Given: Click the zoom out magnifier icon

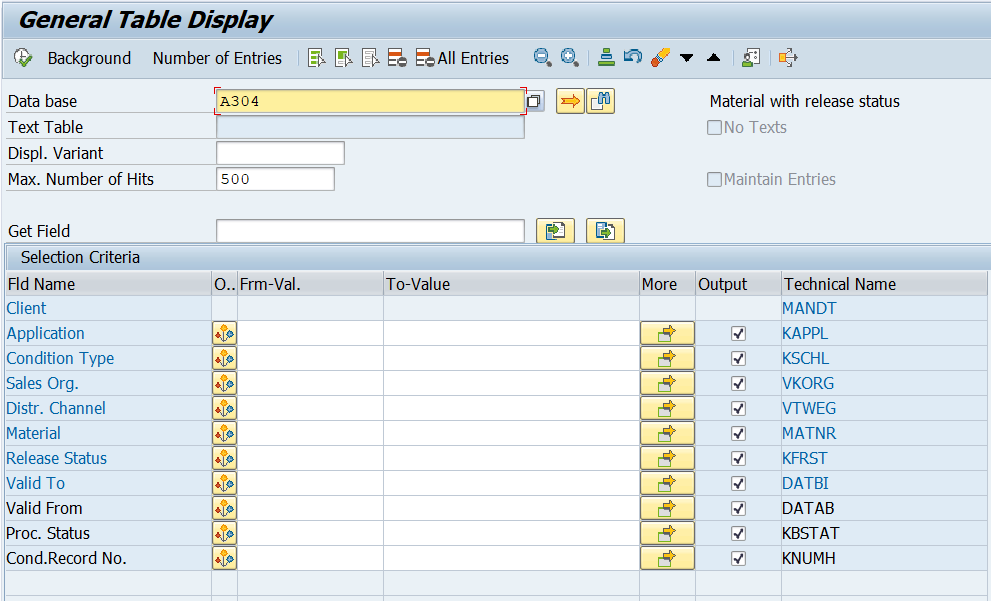Looking at the screenshot, I should point(542,58).
